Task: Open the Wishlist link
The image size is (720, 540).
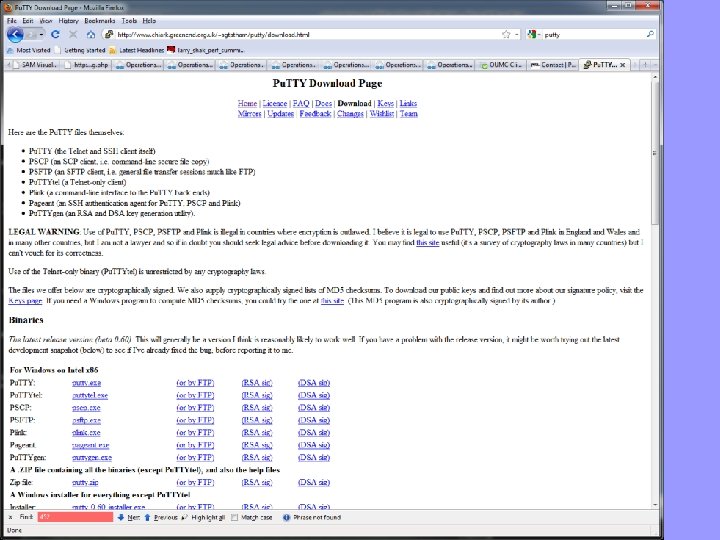Action: (382, 113)
